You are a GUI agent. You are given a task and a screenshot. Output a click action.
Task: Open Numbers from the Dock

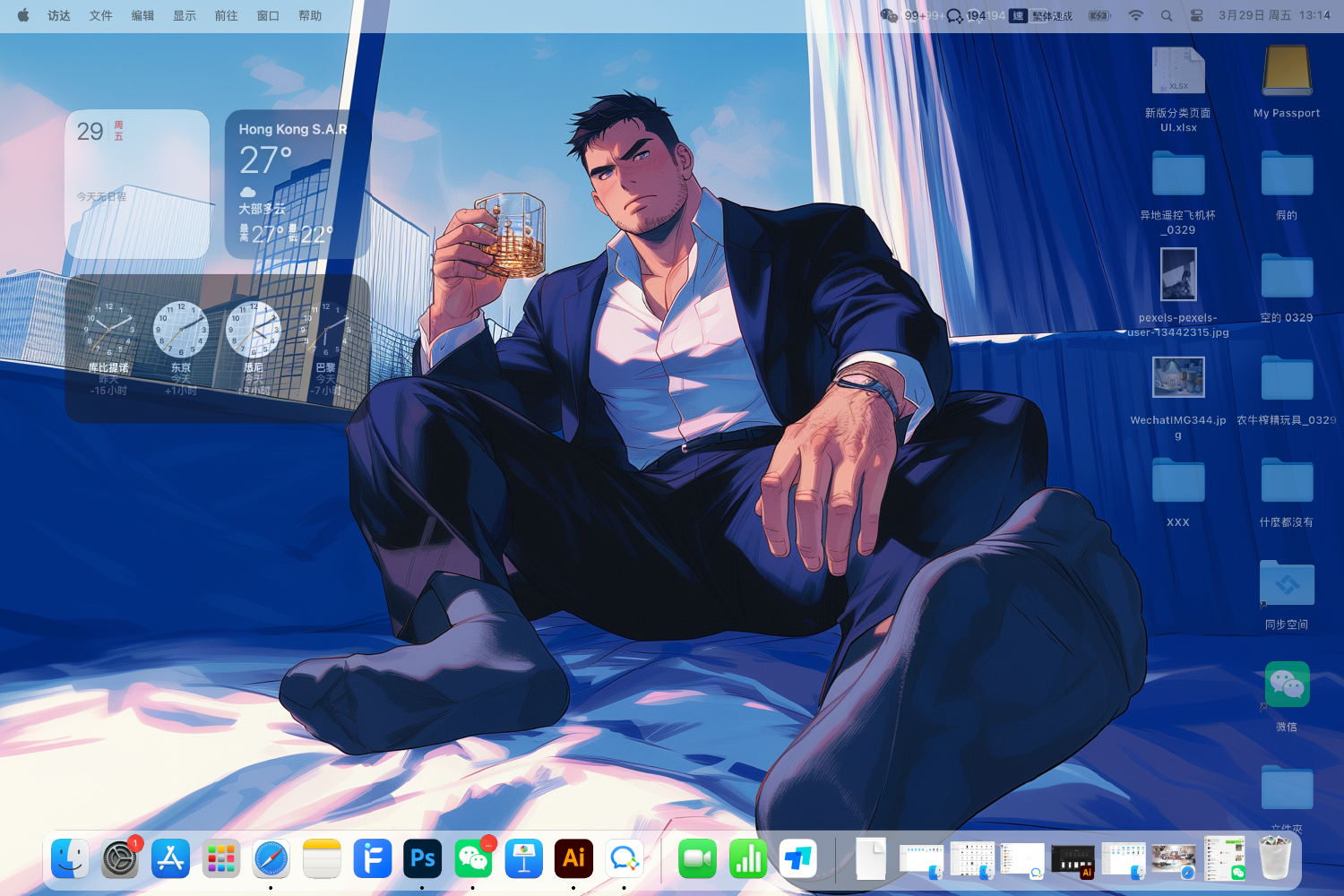click(x=747, y=858)
